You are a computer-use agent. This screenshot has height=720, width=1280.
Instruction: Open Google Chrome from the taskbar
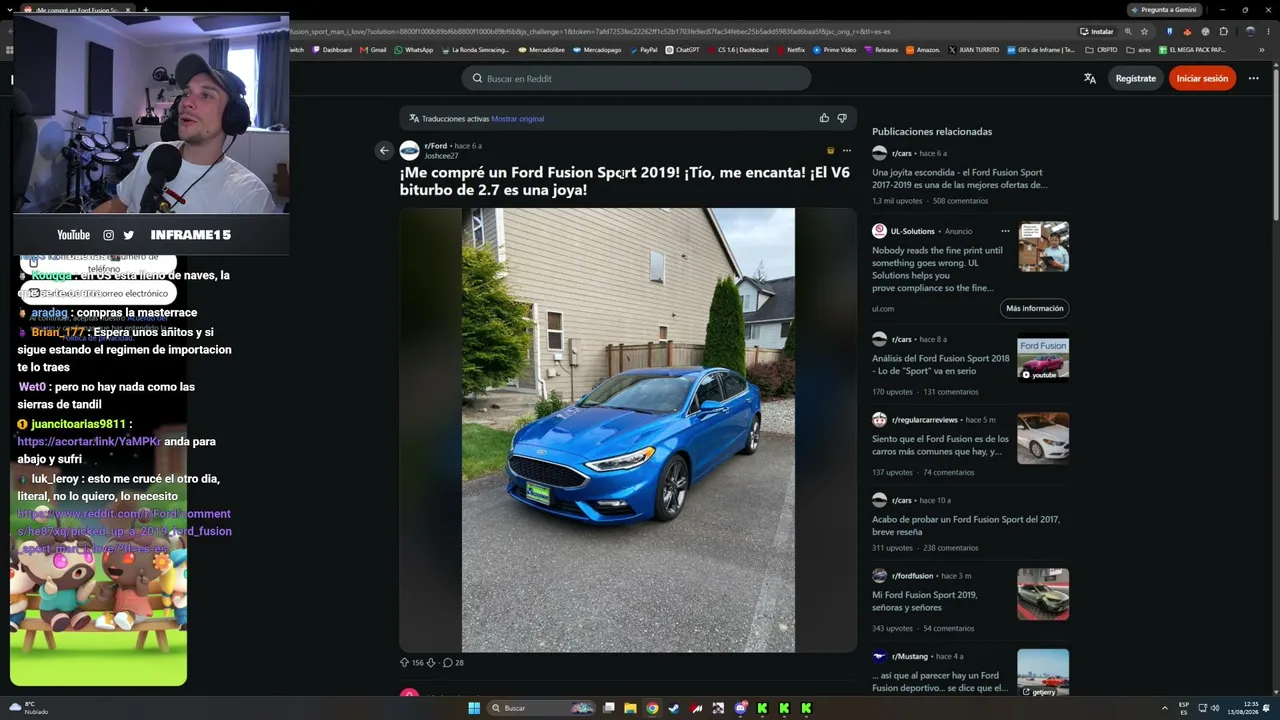[652, 708]
